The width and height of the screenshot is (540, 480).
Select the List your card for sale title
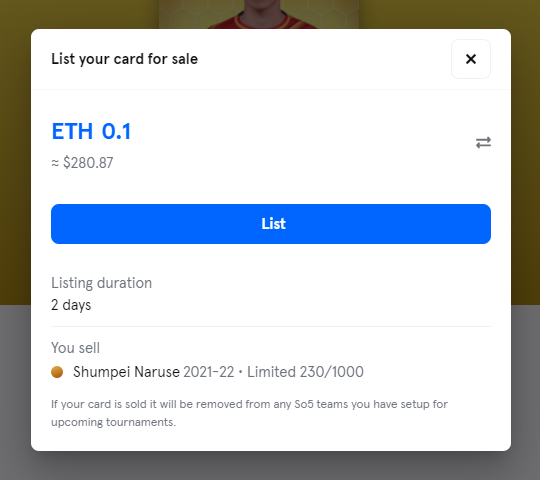[125, 59]
